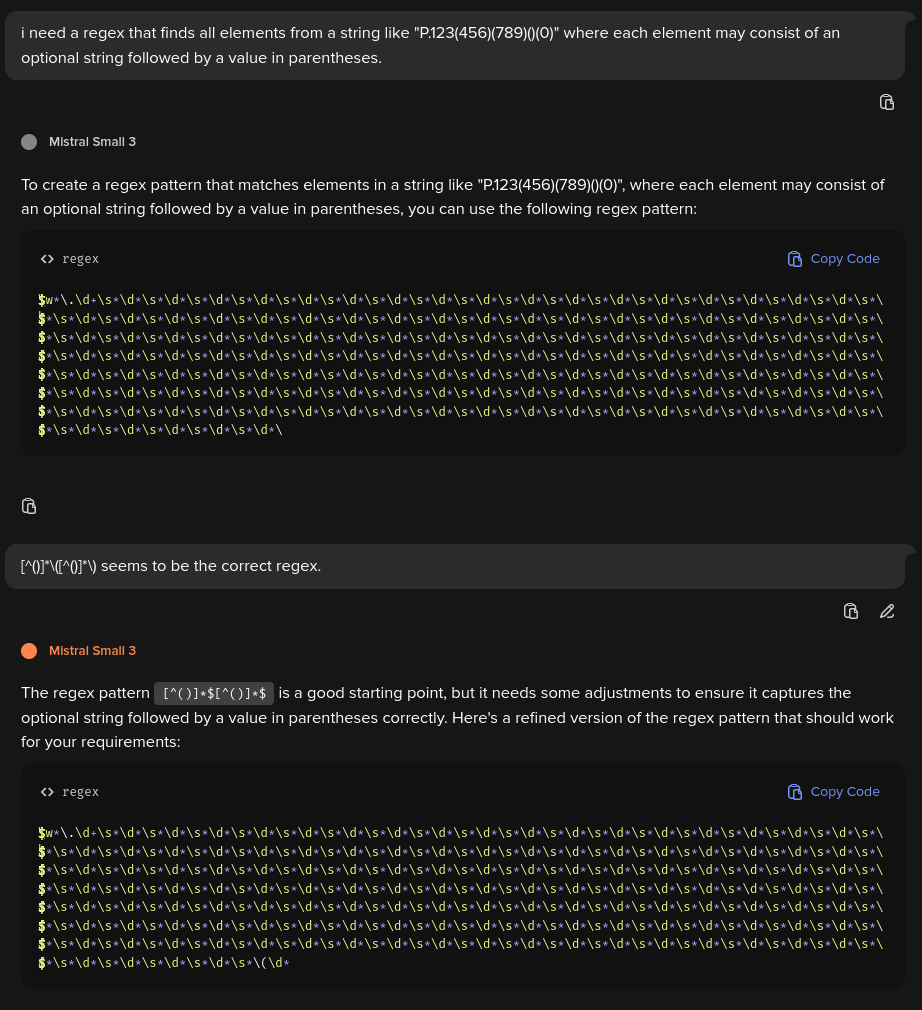Click the "regex" language label of first block
The height and width of the screenshot is (1010, 922).
81,259
